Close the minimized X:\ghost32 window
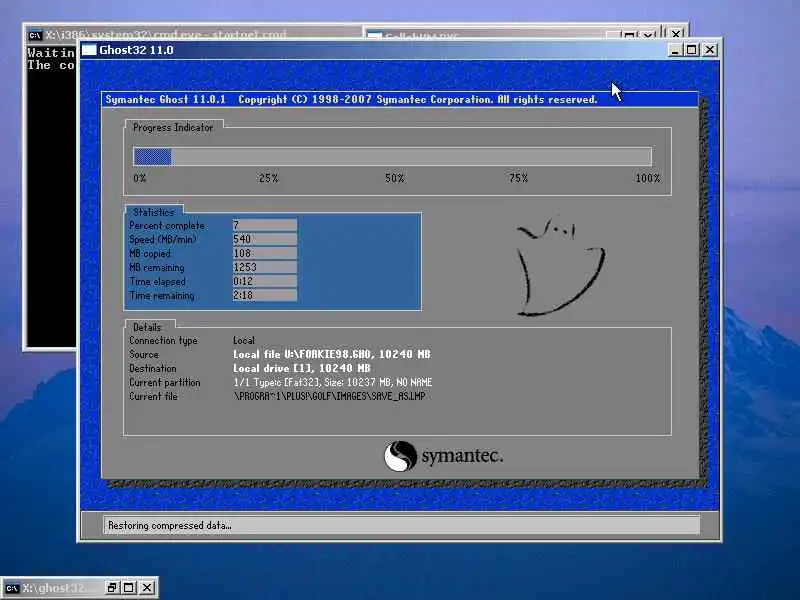Viewport: 800px width, 600px height. point(147,588)
